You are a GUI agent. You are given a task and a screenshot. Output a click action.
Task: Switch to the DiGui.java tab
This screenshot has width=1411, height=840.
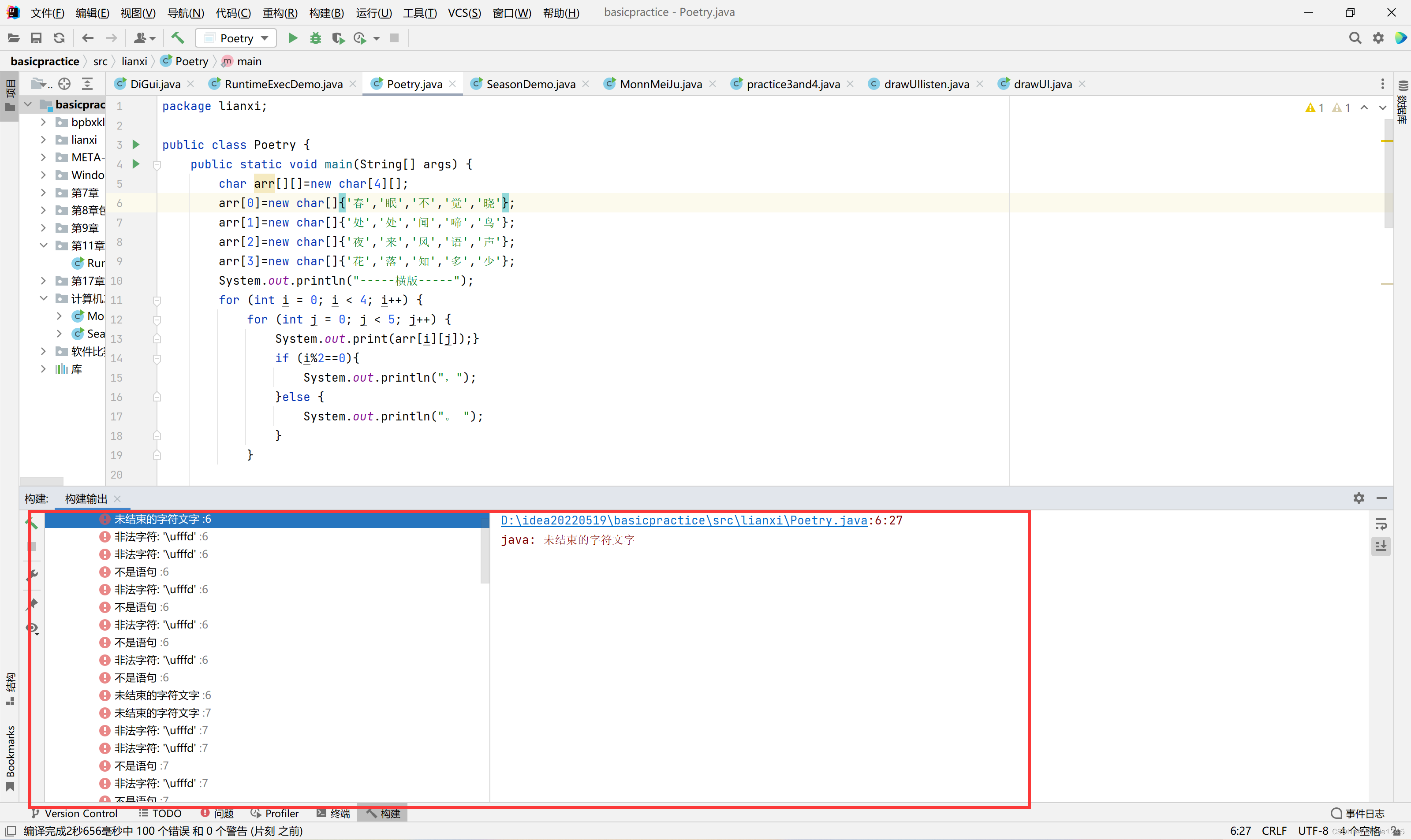(x=155, y=84)
